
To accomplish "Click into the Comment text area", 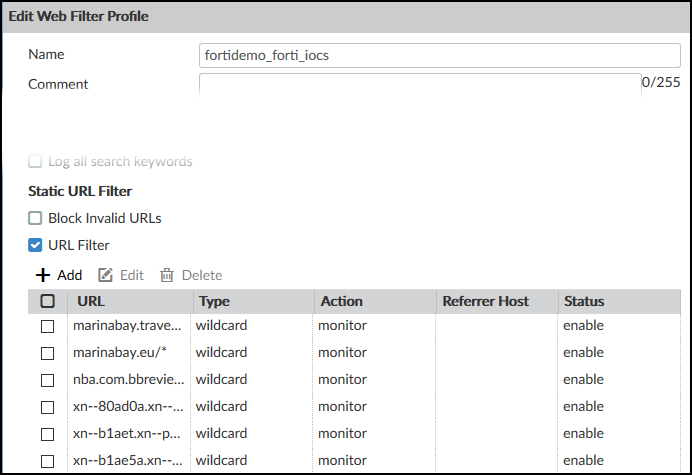I will point(420,85).
